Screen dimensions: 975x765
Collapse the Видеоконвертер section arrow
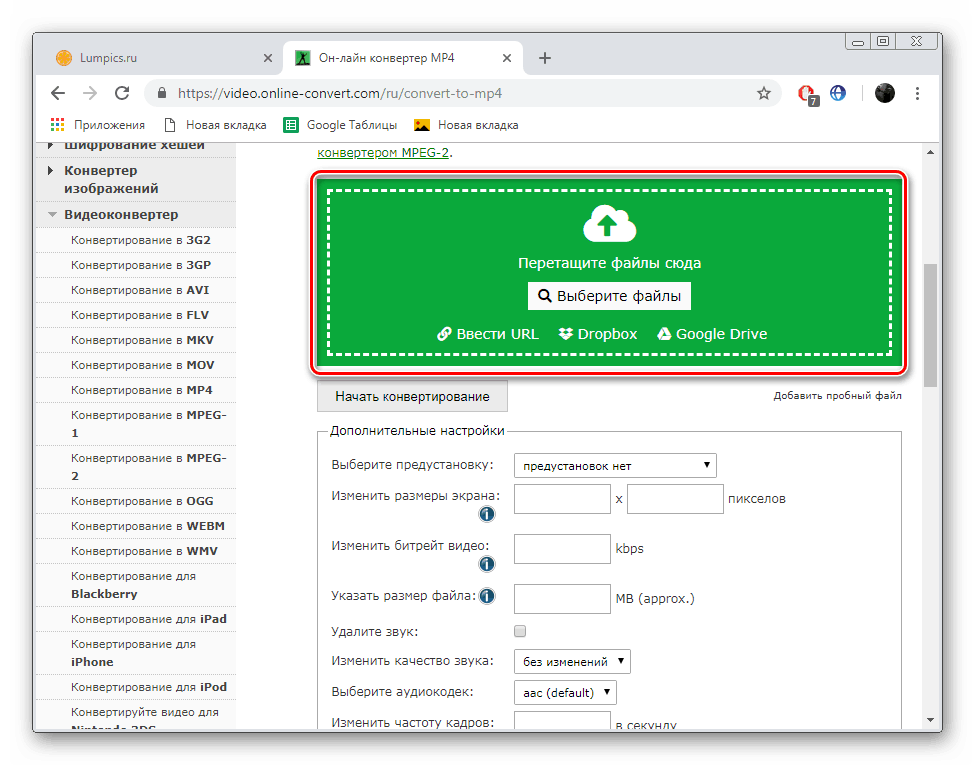coord(52,214)
